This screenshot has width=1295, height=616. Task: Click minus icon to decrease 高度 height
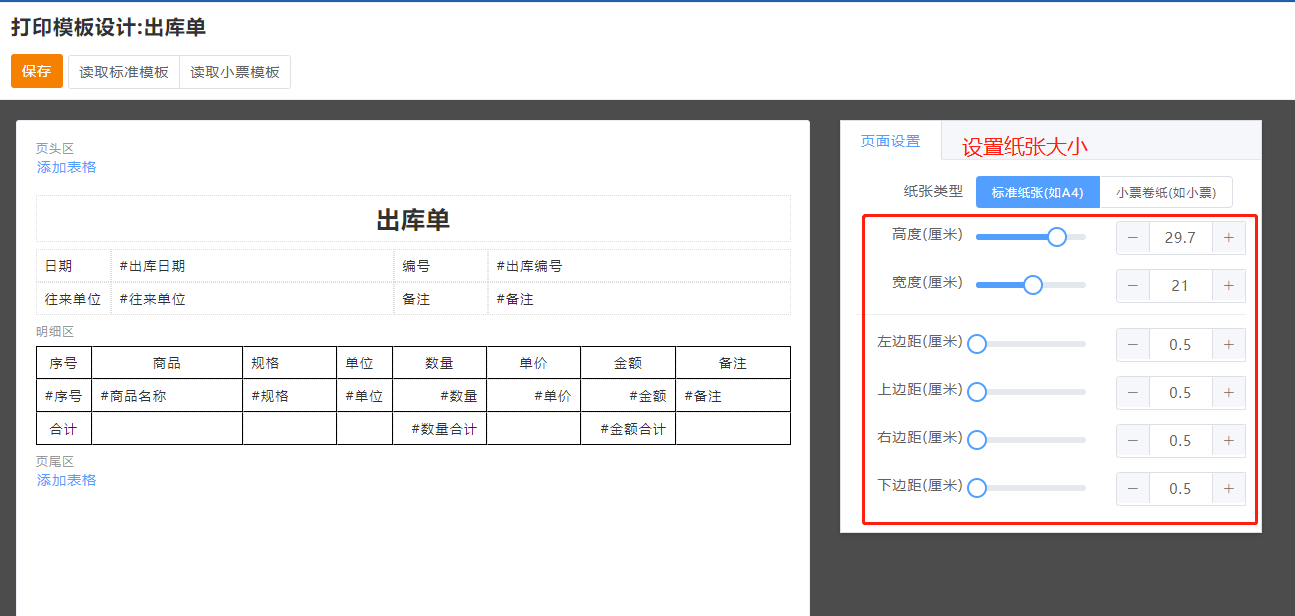pos(1132,238)
